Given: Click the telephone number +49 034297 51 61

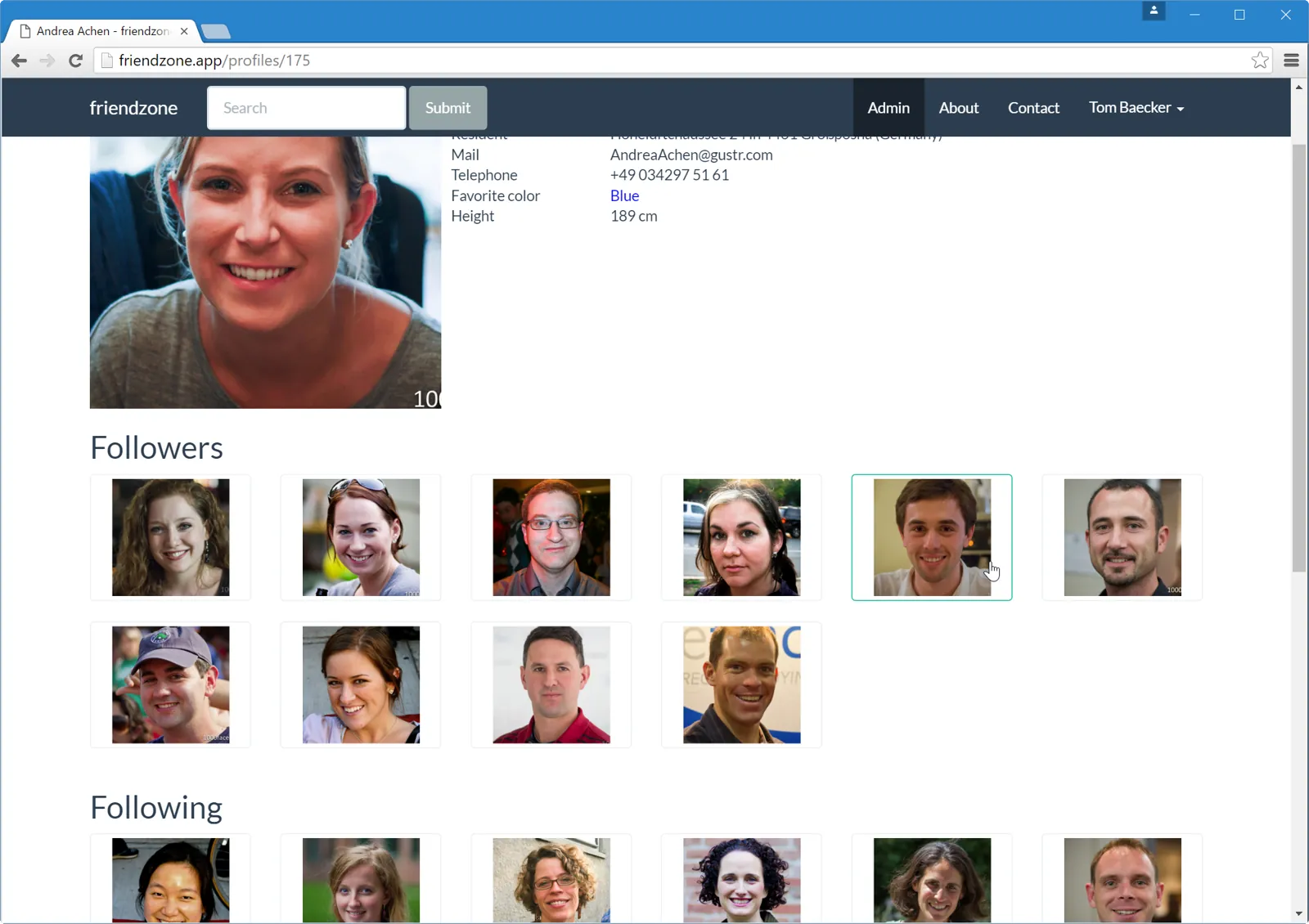Looking at the screenshot, I should pyautogui.click(x=669, y=175).
